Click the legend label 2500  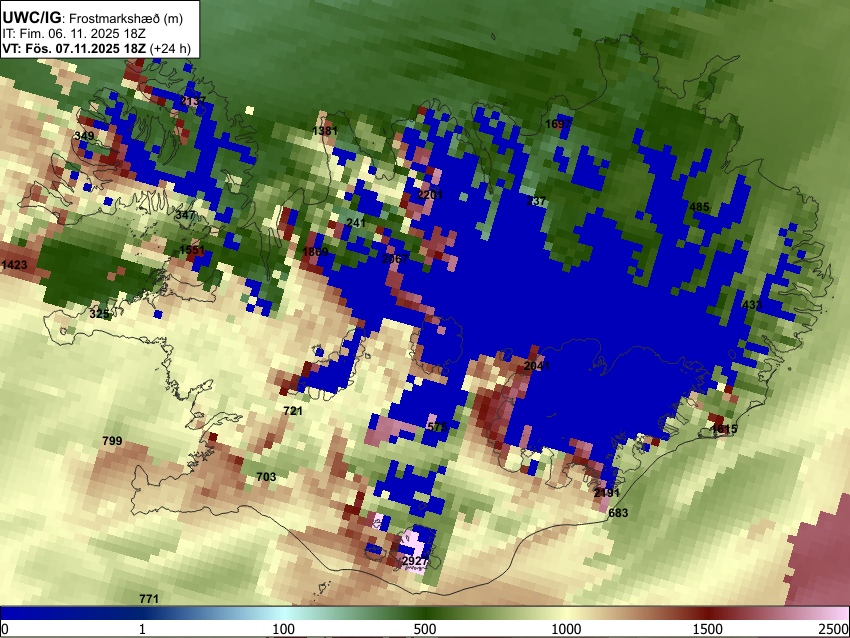pyautogui.click(x=835, y=629)
